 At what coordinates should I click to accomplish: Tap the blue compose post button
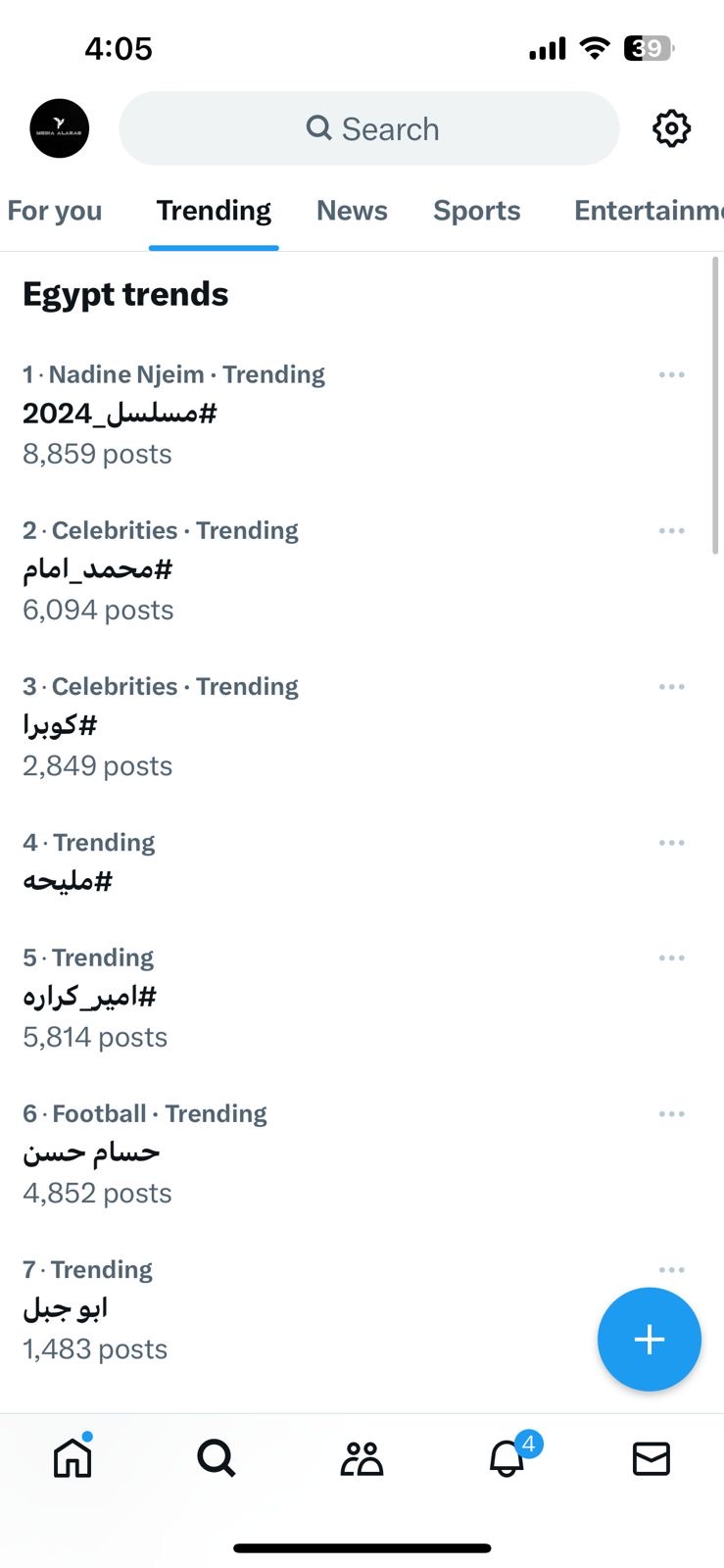[x=649, y=1339]
